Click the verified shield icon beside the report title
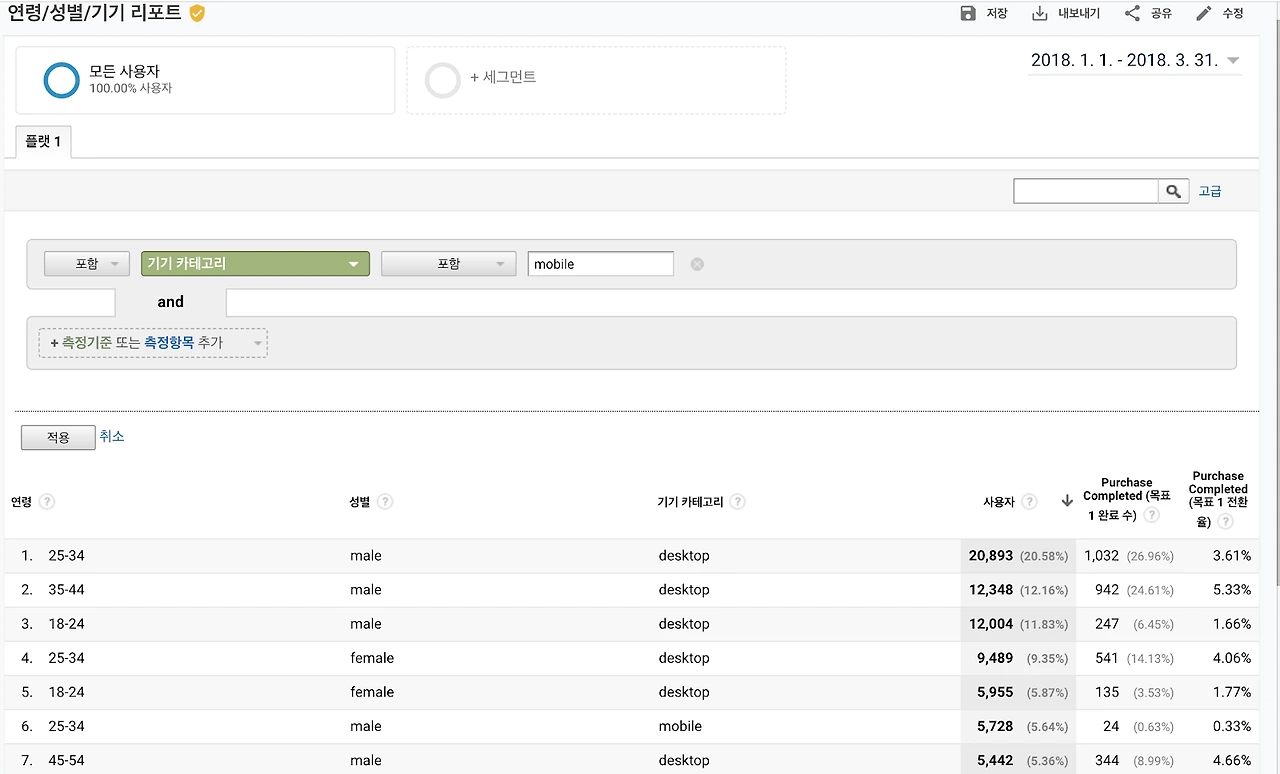 pos(197,14)
